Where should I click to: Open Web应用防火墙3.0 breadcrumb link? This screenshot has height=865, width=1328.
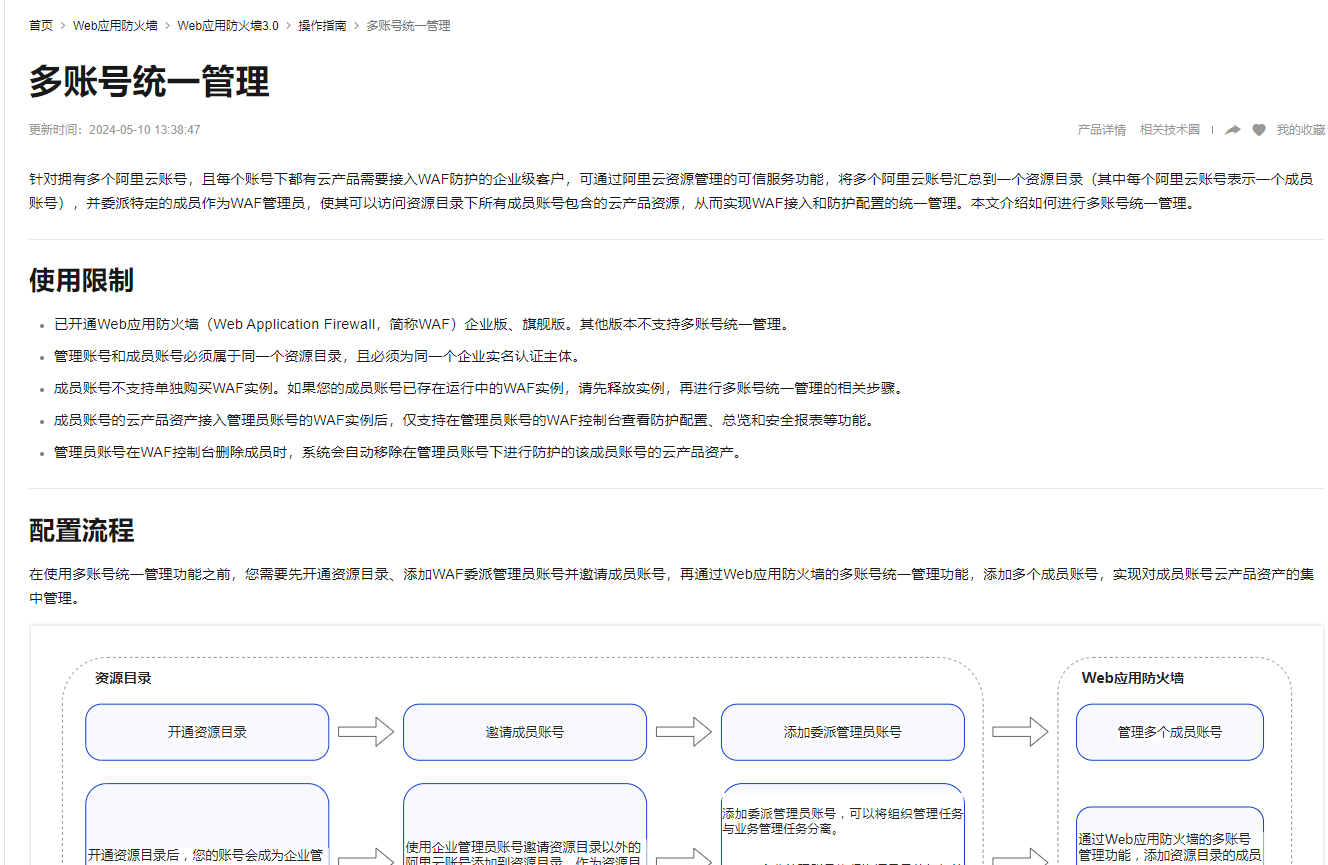[228, 25]
